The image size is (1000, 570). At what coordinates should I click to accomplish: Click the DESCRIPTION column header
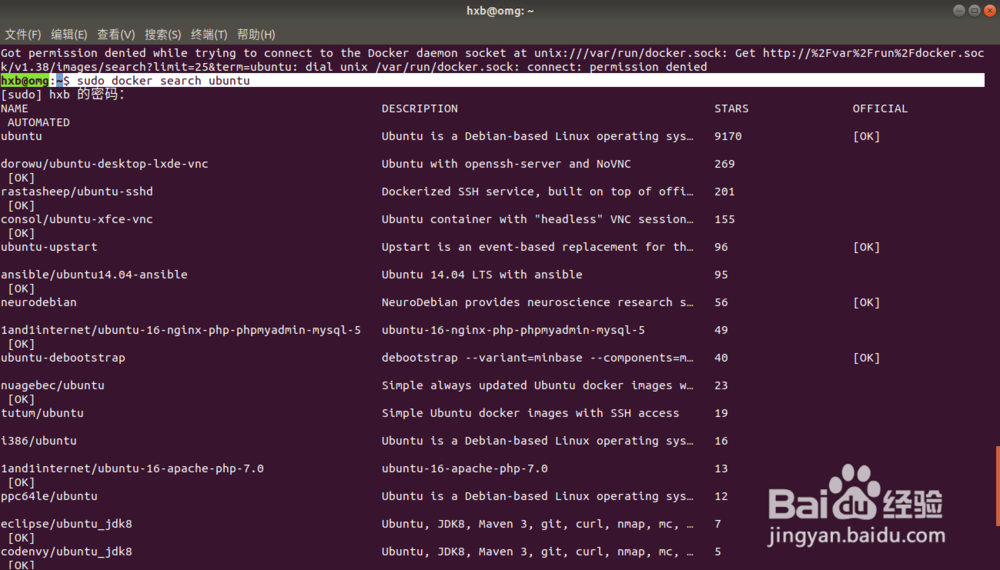tap(419, 109)
